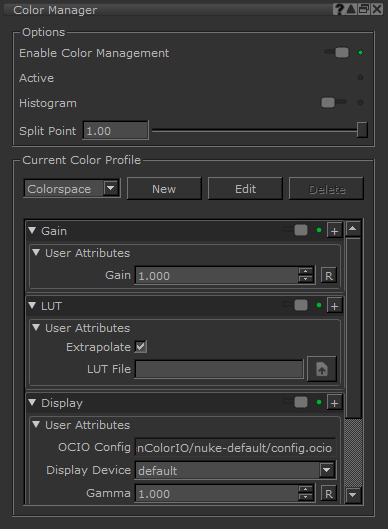Uncheck the Extrapolate checkbox
This screenshot has height=529, width=388.
coord(141,346)
